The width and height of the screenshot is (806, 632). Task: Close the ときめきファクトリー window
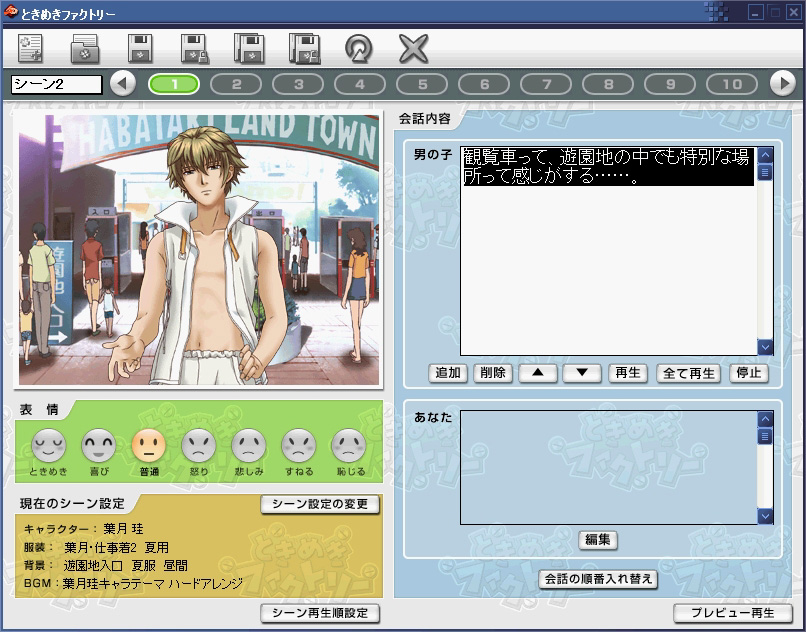[x=794, y=13]
